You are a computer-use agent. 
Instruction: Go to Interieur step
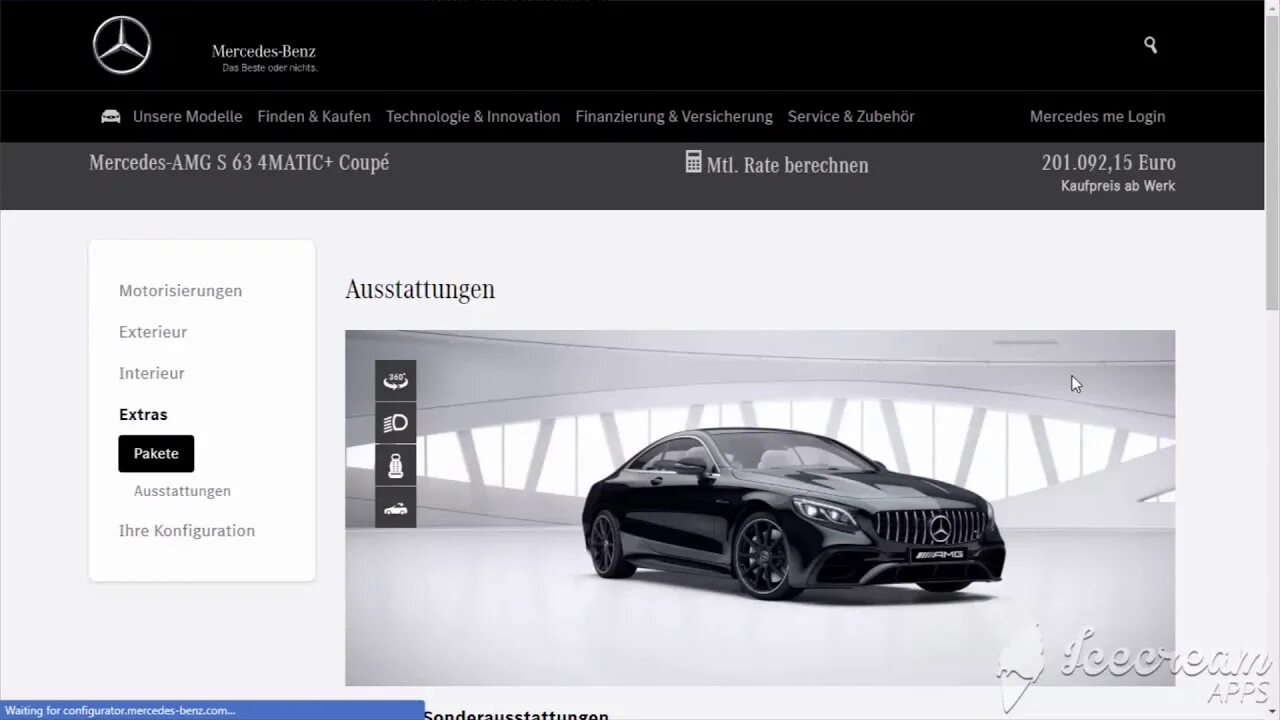click(152, 373)
